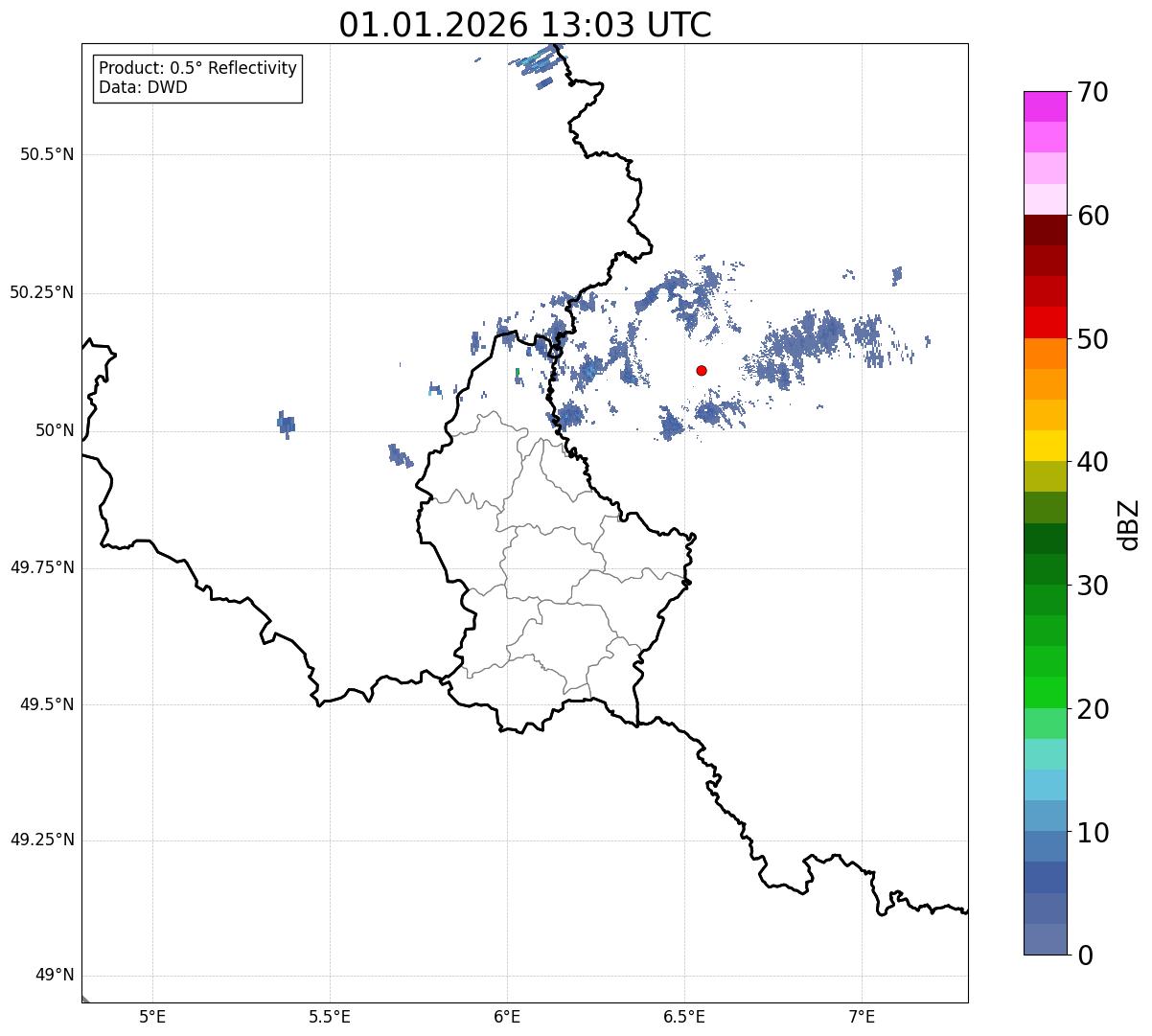Click the 50.25°N latitude label
The width and height of the screenshot is (1152, 1036).
42,293
